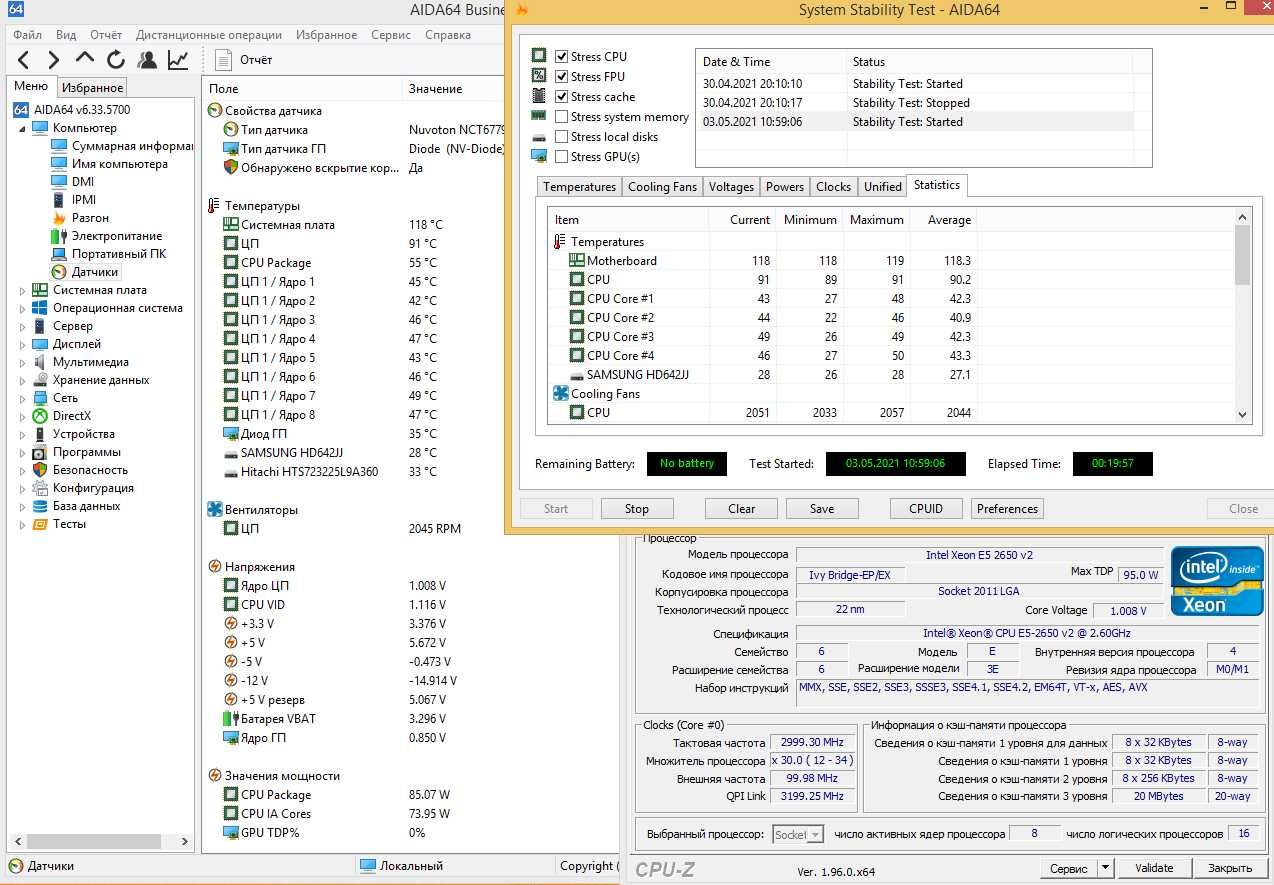Screen dimensions: 1274x885
Task: Select Суммарная информация in the tree
Action: pyautogui.click(x=132, y=146)
